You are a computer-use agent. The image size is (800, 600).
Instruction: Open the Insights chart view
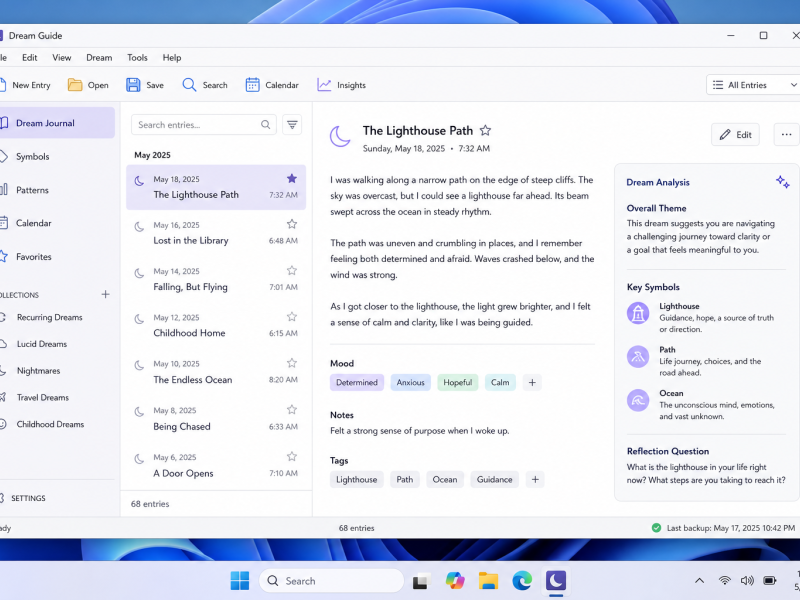coord(341,85)
